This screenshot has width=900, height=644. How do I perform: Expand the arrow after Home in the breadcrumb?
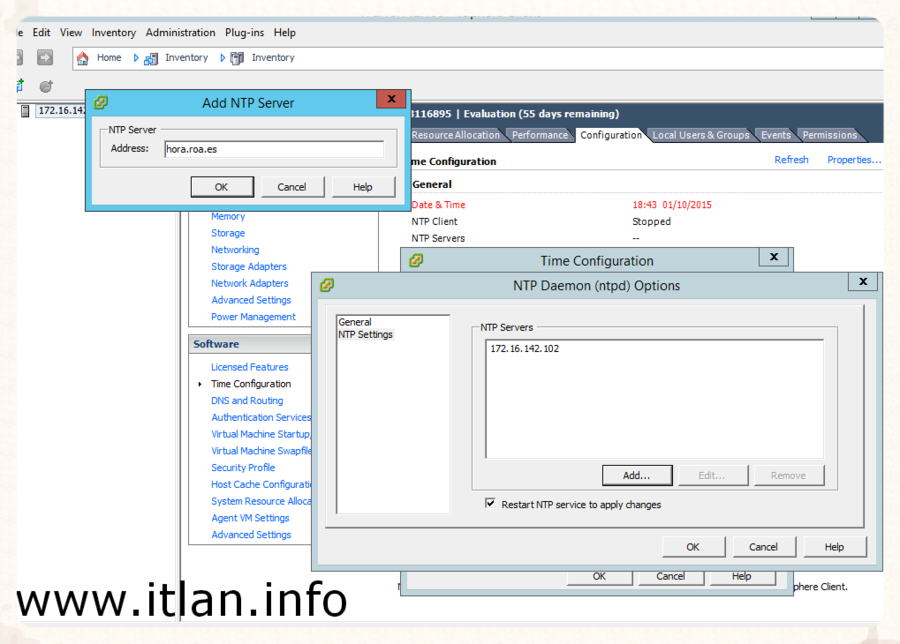(x=136, y=58)
